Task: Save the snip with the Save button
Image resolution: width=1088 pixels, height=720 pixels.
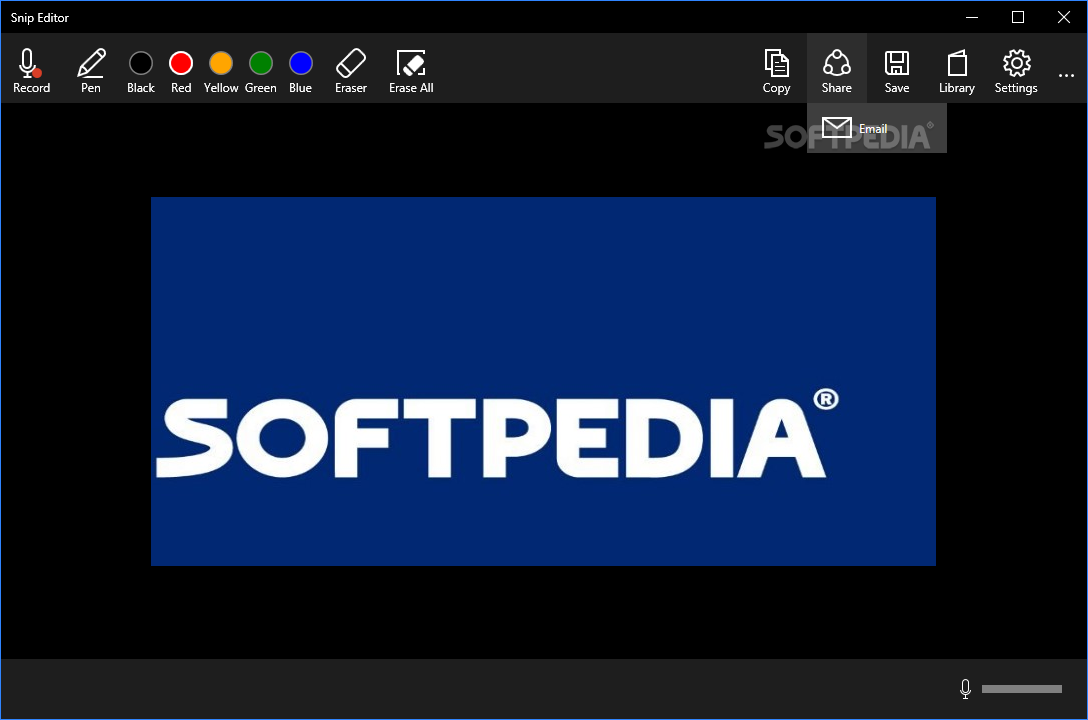Action: 896,70
